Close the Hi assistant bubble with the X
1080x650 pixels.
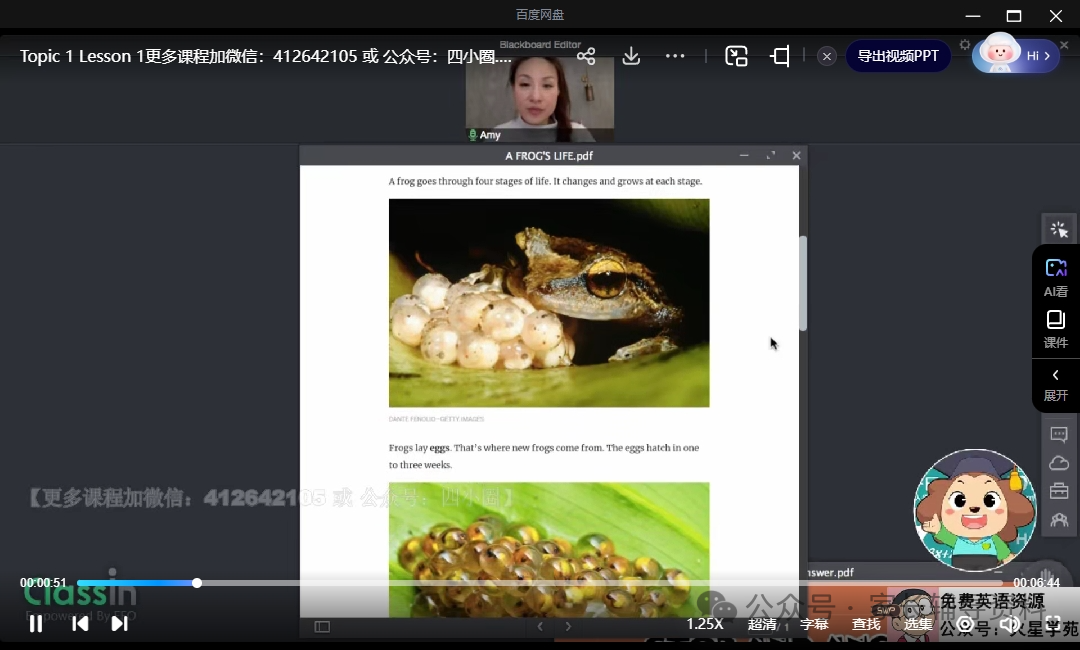point(1064,45)
